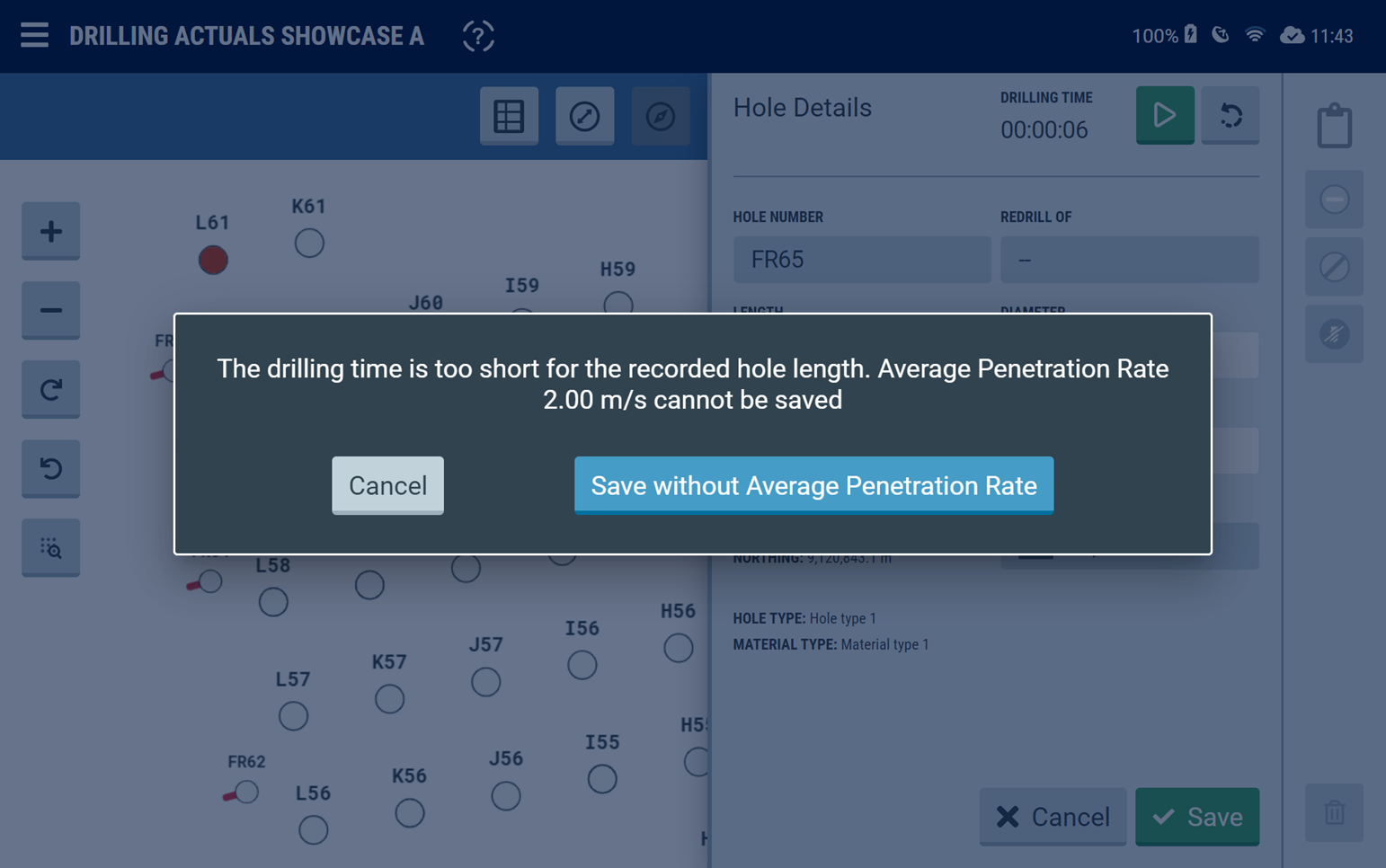Select hole FR62 on the map
The image size is (1386, 868).
coord(245,792)
